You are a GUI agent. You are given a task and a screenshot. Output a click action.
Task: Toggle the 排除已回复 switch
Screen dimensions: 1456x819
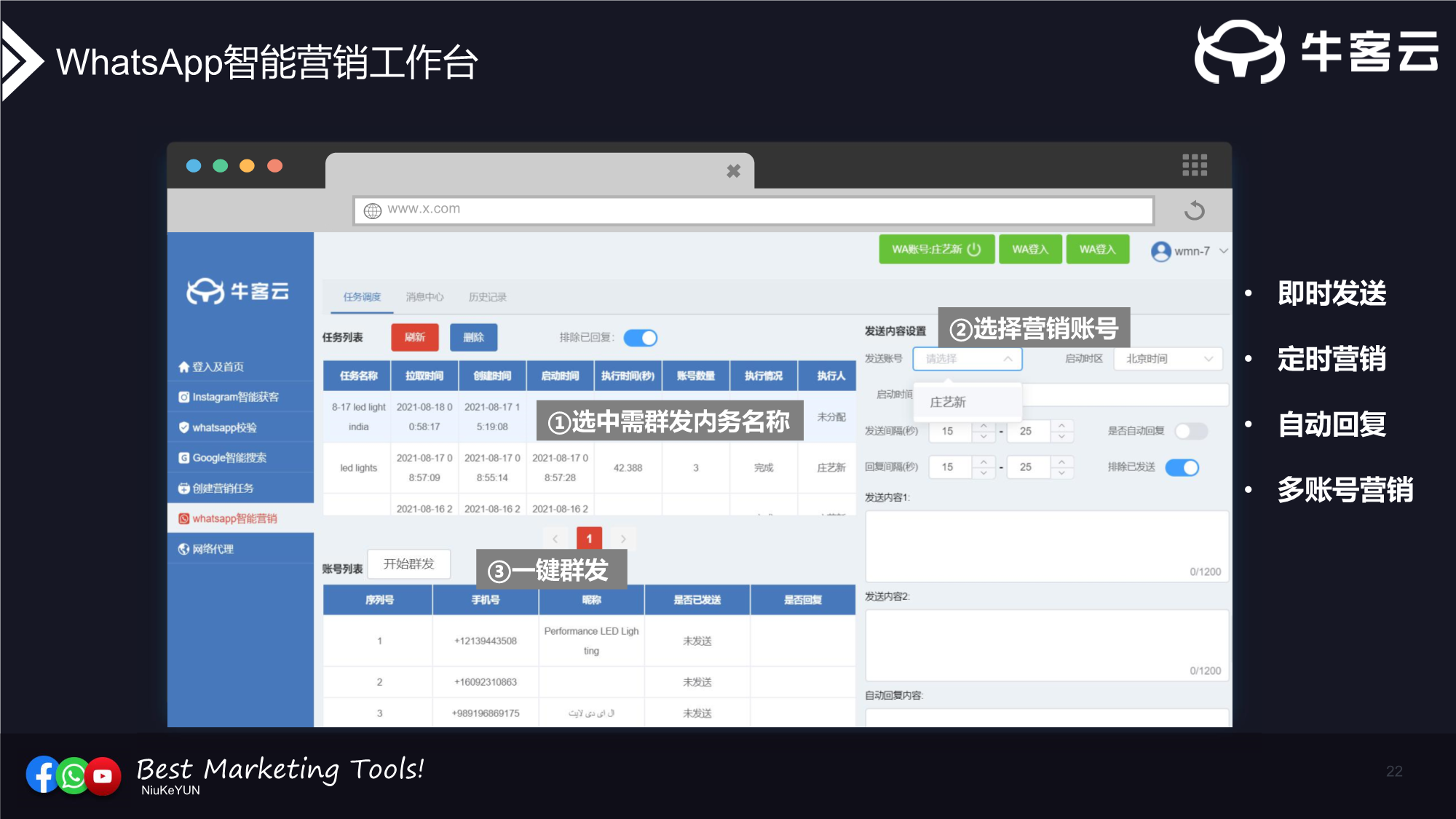click(641, 338)
